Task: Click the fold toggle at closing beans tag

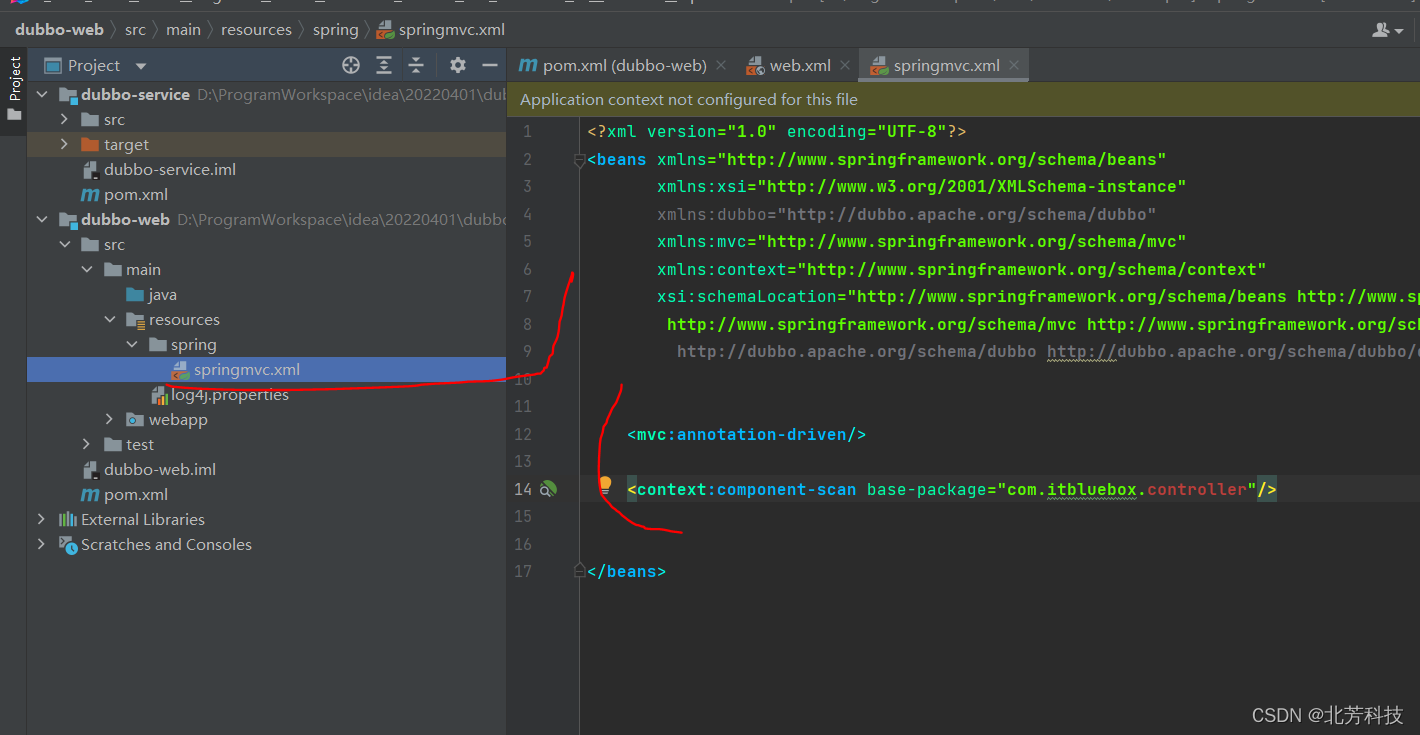Action: pyautogui.click(x=579, y=571)
